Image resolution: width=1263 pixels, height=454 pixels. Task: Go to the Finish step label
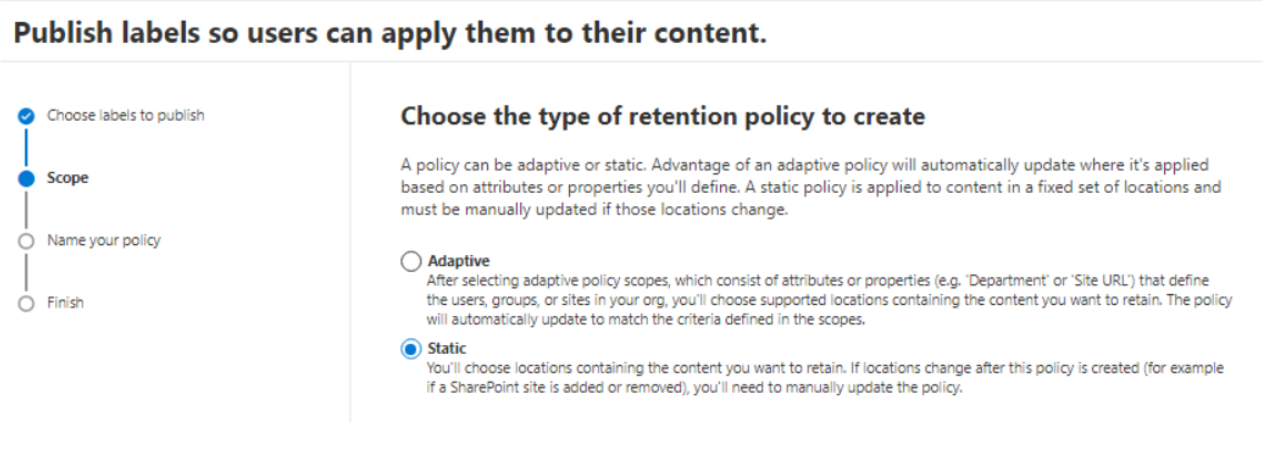[x=65, y=302]
